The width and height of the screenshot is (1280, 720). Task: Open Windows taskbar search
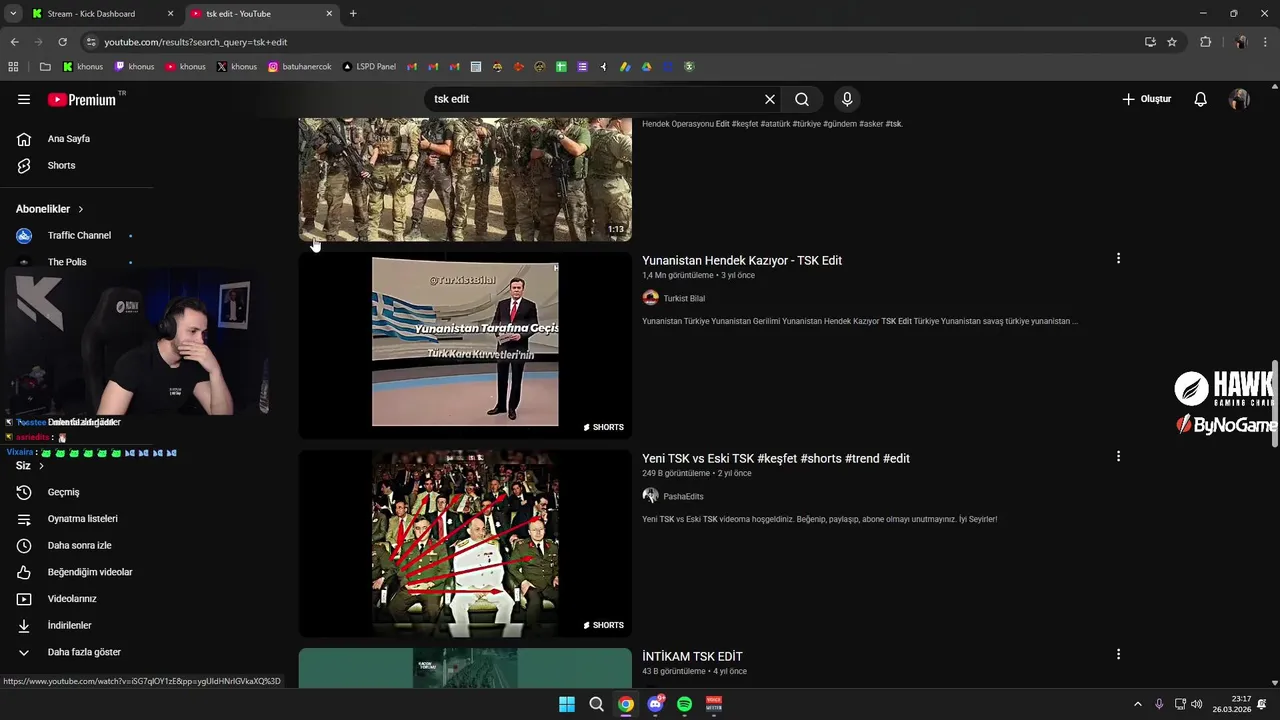click(x=596, y=704)
